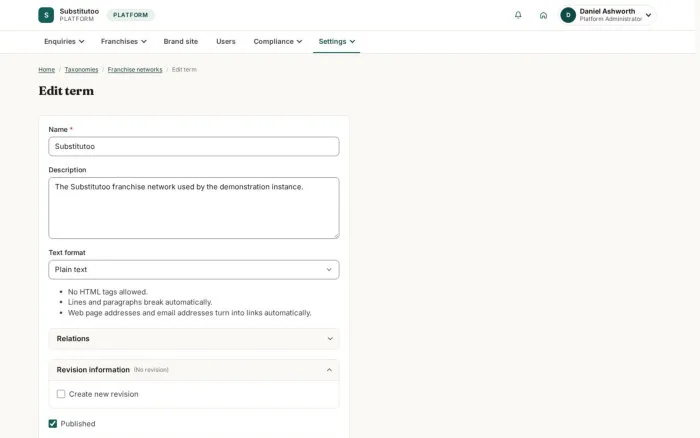Click the green Substitutoo S logo
This screenshot has height=438, width=700.
click(x=46, y=15)
